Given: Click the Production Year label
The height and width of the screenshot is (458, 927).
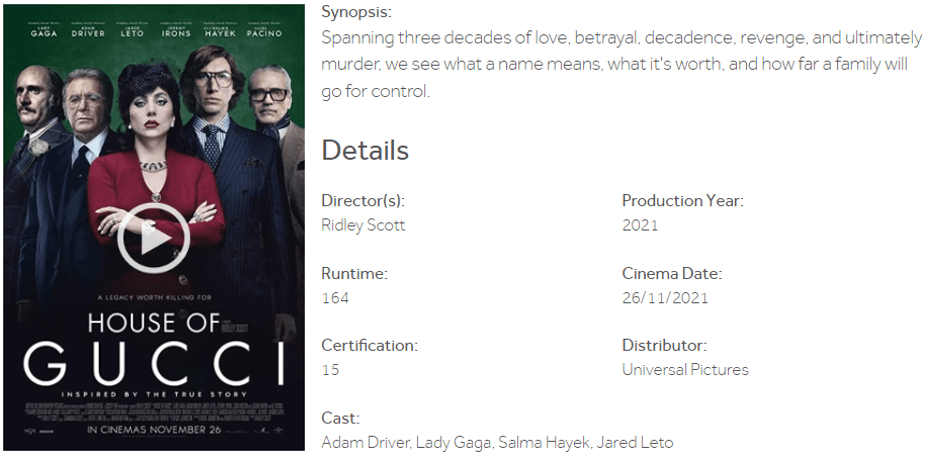Looking at the screenshot, I should (x=683, y=200).
